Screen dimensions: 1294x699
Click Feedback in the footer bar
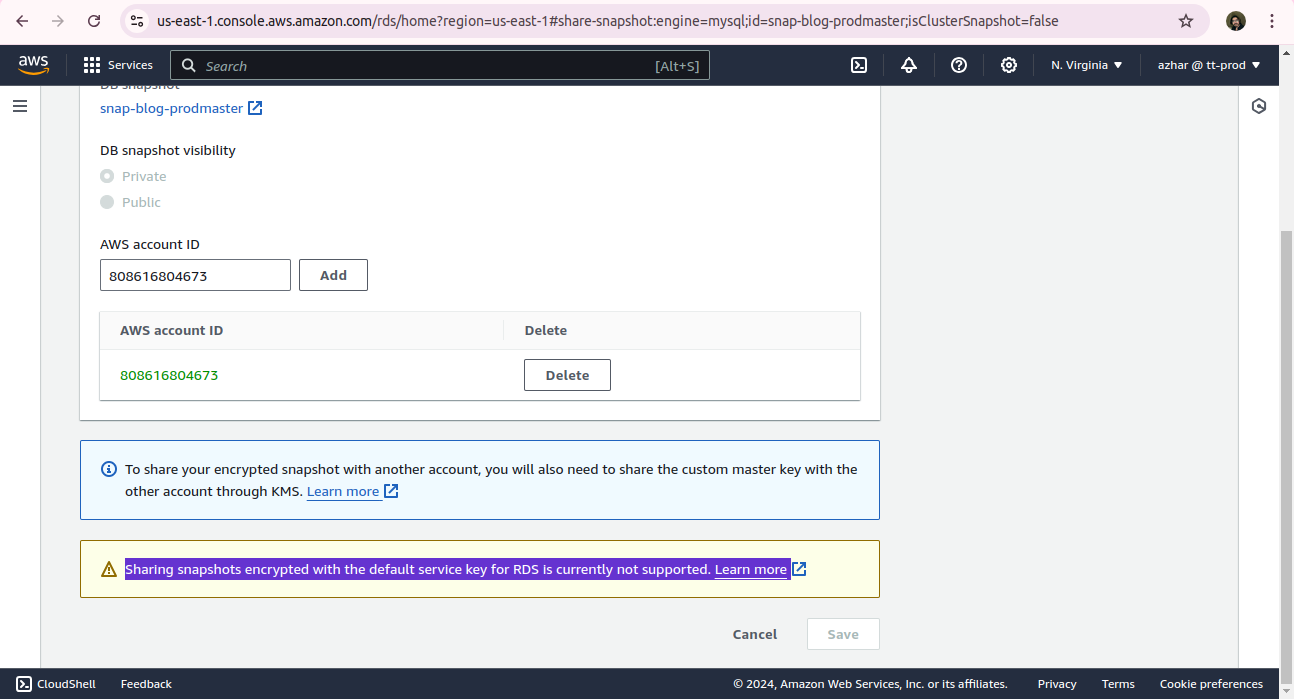coord(146,684)
